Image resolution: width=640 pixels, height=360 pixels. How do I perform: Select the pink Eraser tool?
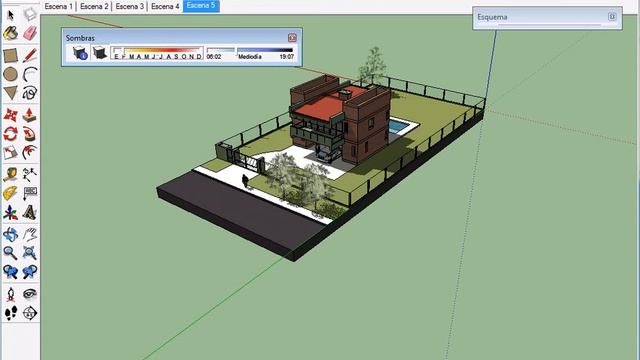30,33
